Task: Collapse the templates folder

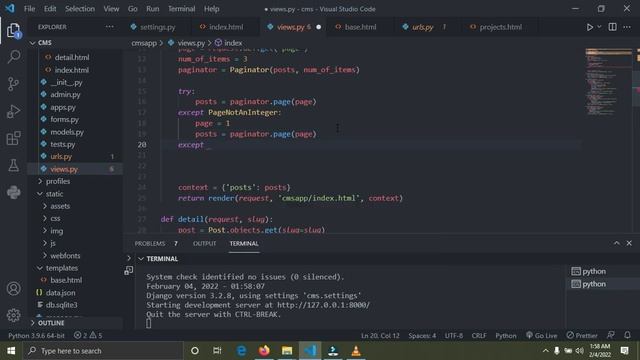Action: (62, 268)
